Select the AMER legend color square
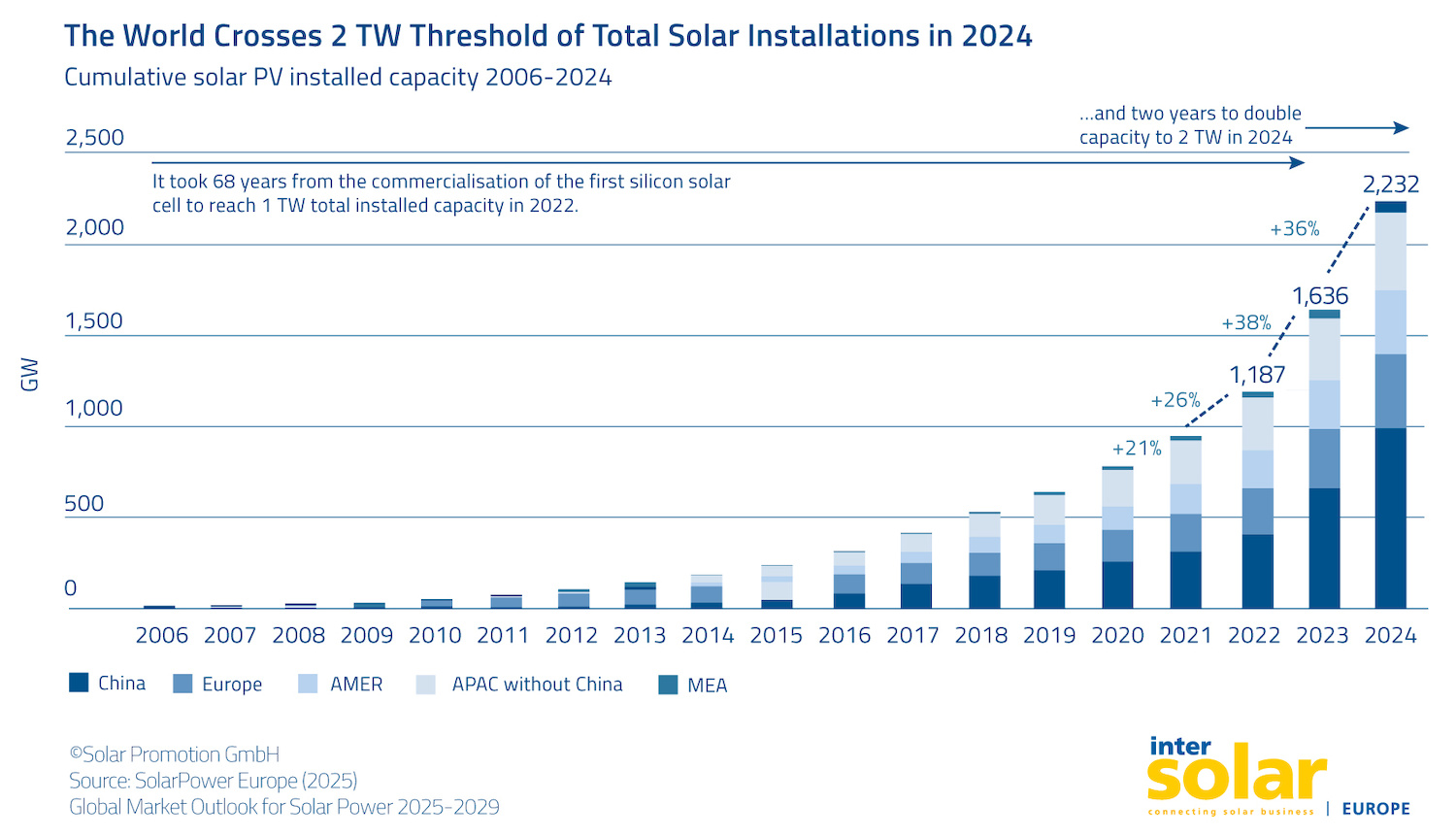This screenshot has height=837, width=1456. [x=308, y=684]
